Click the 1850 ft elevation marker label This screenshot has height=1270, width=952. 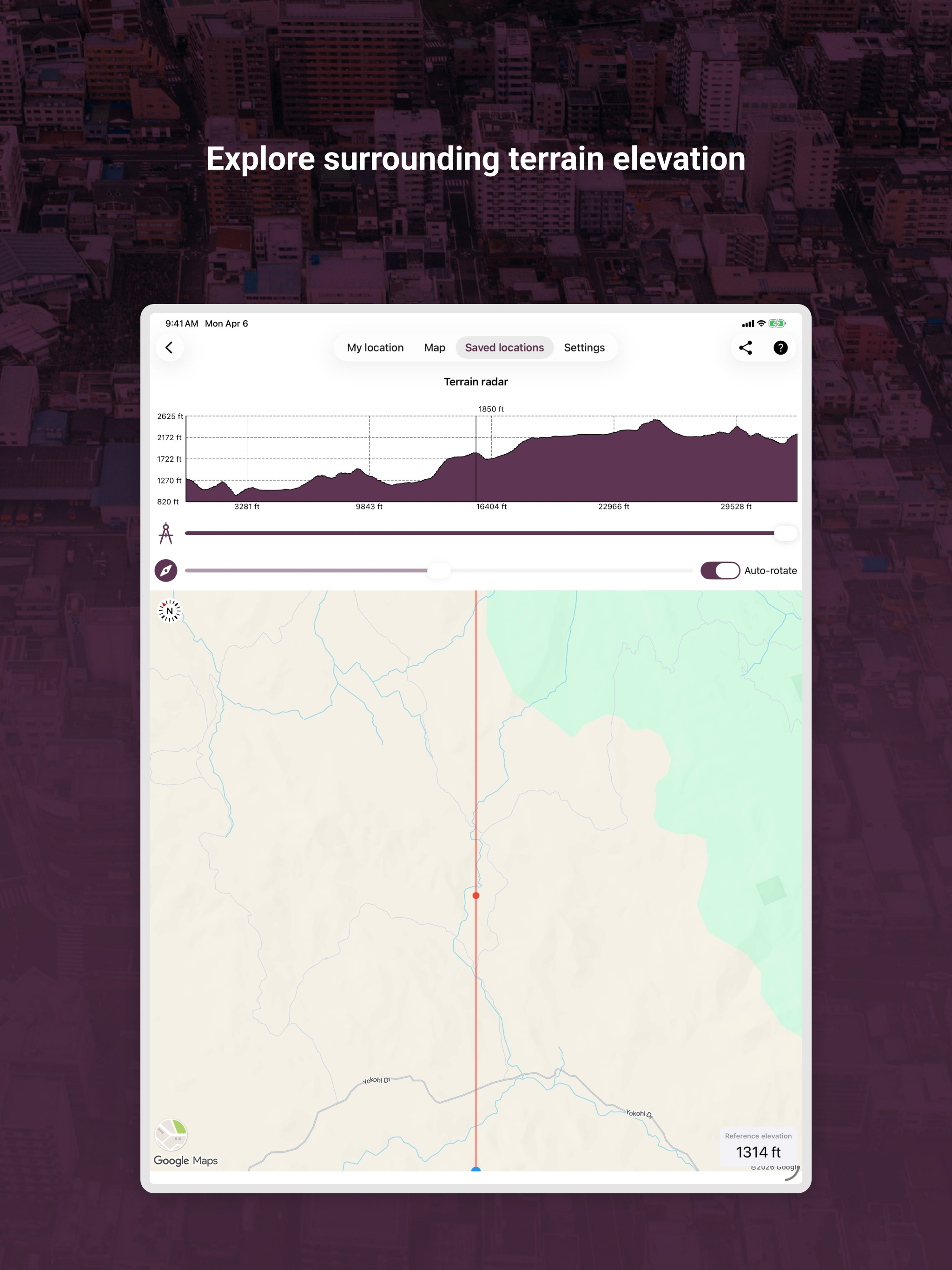[491, 409]
